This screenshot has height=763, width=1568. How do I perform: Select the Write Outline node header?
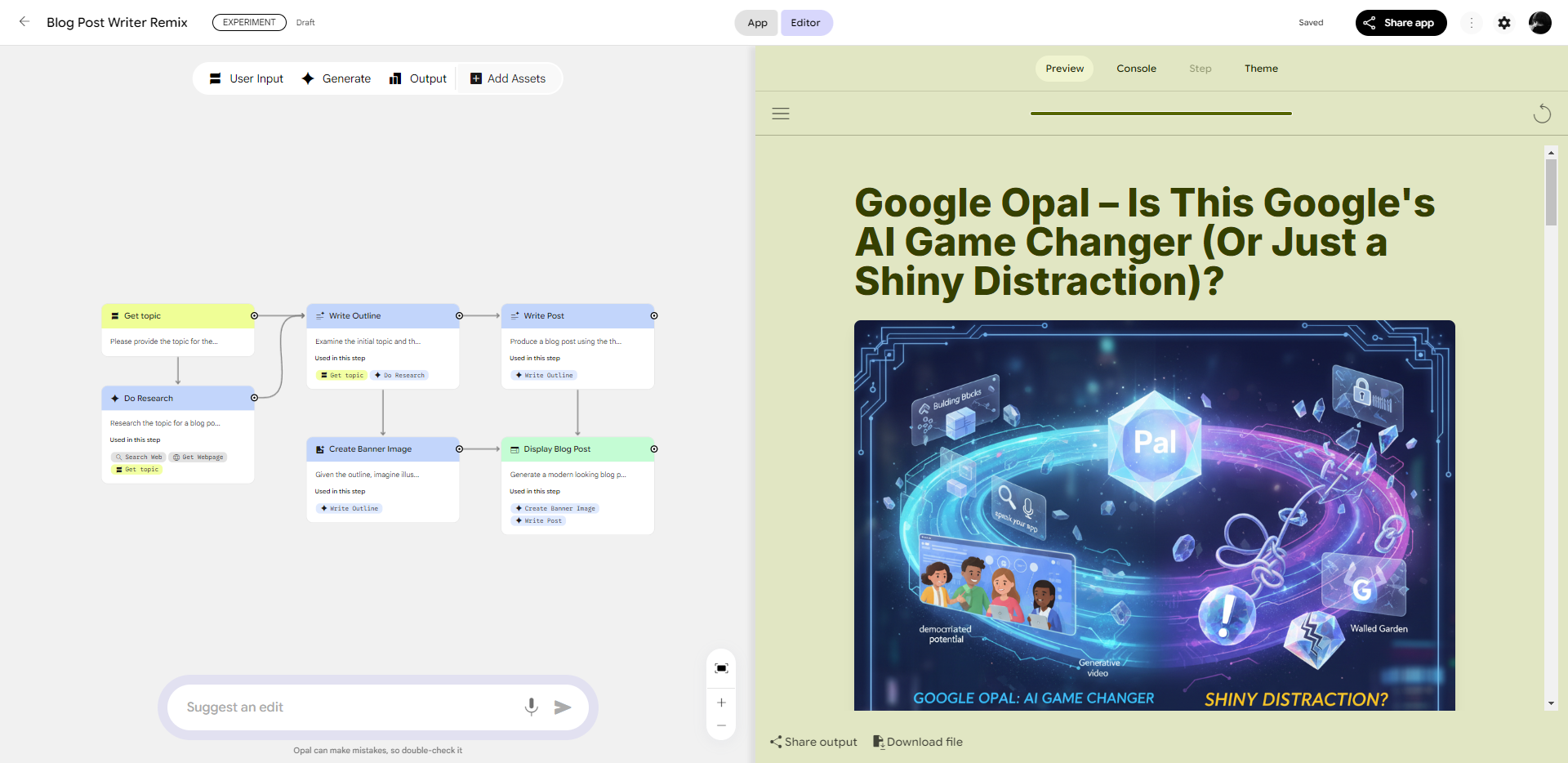383,315
